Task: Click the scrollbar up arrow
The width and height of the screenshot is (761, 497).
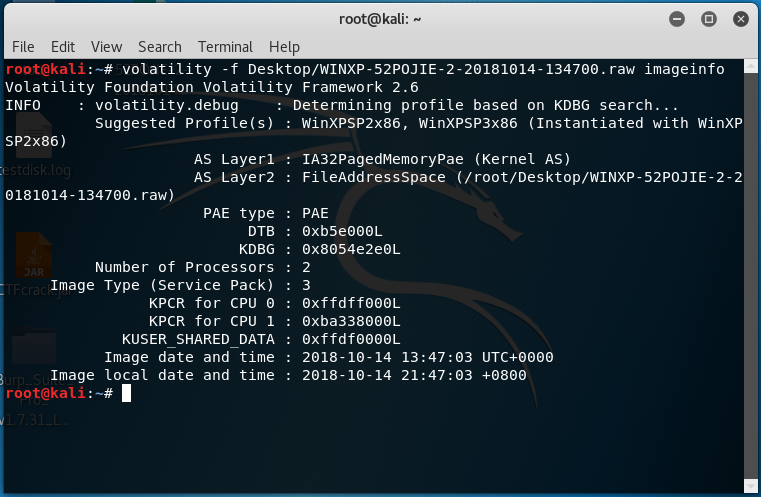Action: point(750,66)
